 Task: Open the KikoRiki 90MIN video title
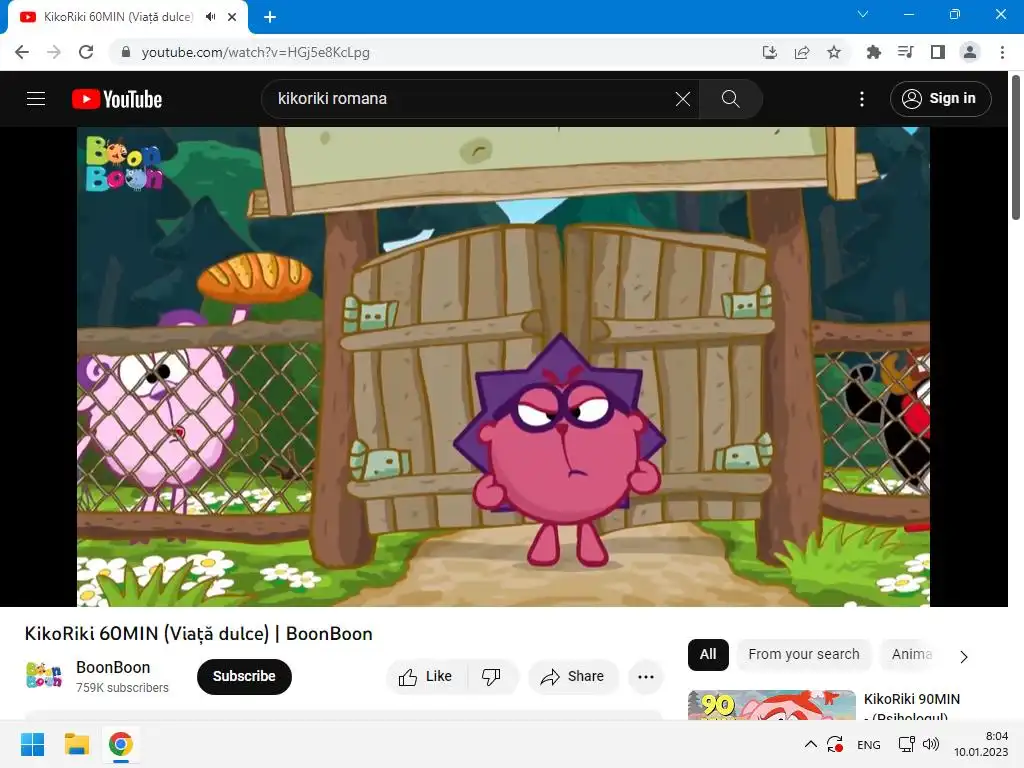point(912,707)
